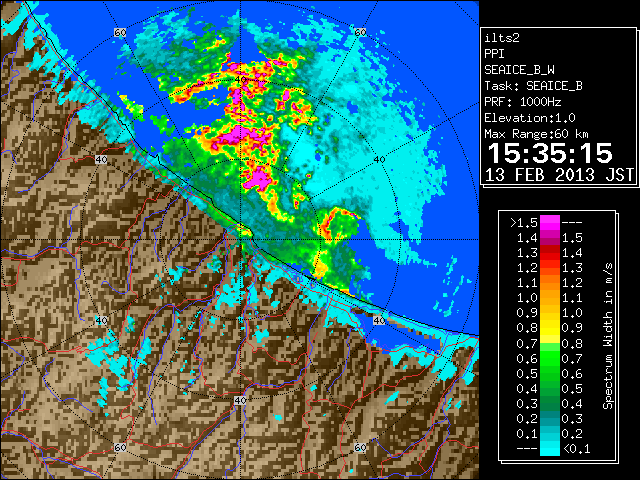Pick the orange 1.1–1.2 legend swatch
640x480 pixels.
click(x=549, y=283)
